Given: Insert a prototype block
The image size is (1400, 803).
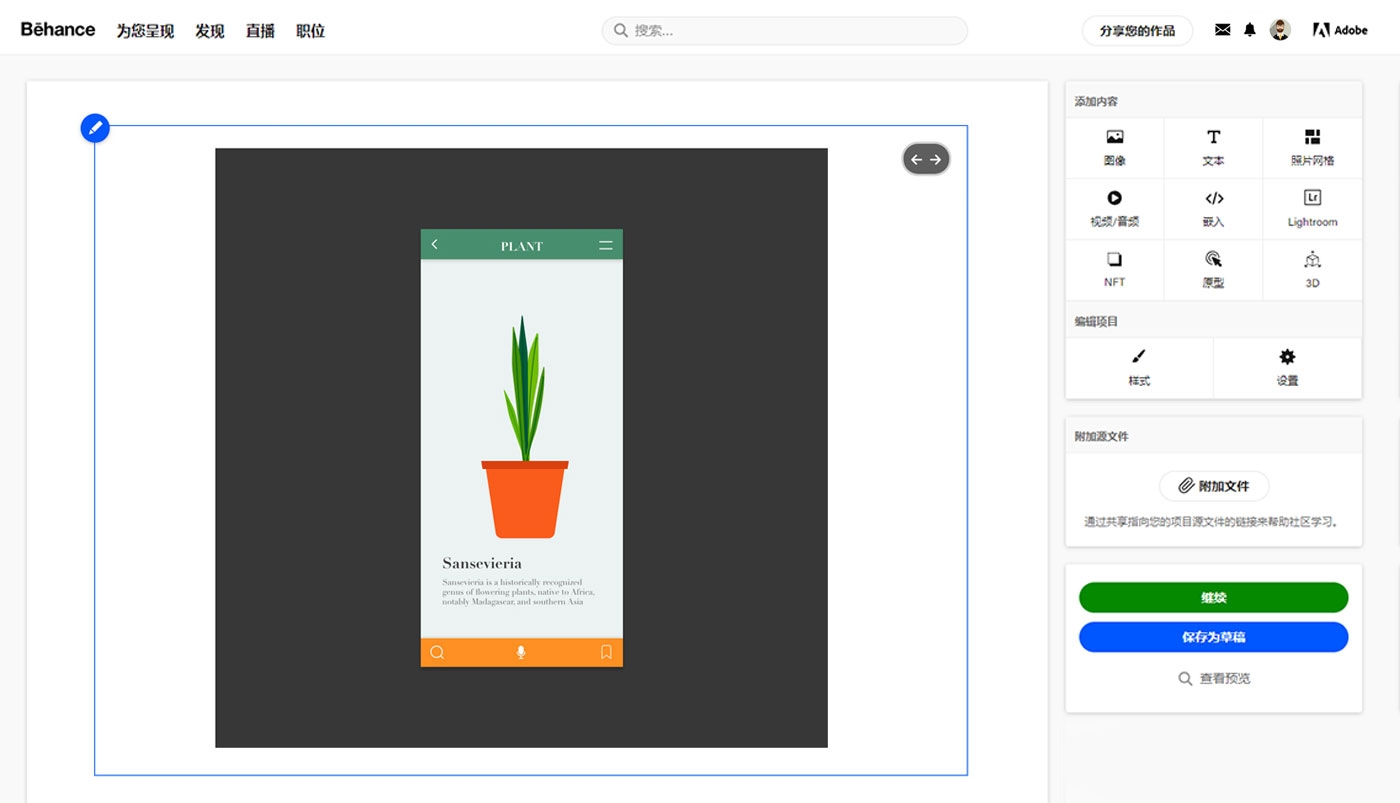Looking at the screenshot, I should 1213,269.
